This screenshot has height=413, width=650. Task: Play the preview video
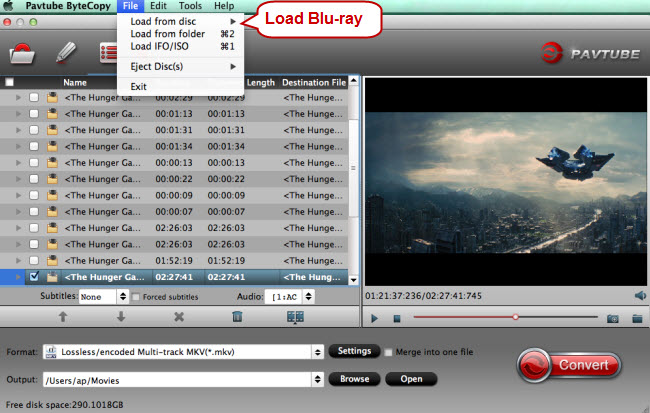point(374,318)
